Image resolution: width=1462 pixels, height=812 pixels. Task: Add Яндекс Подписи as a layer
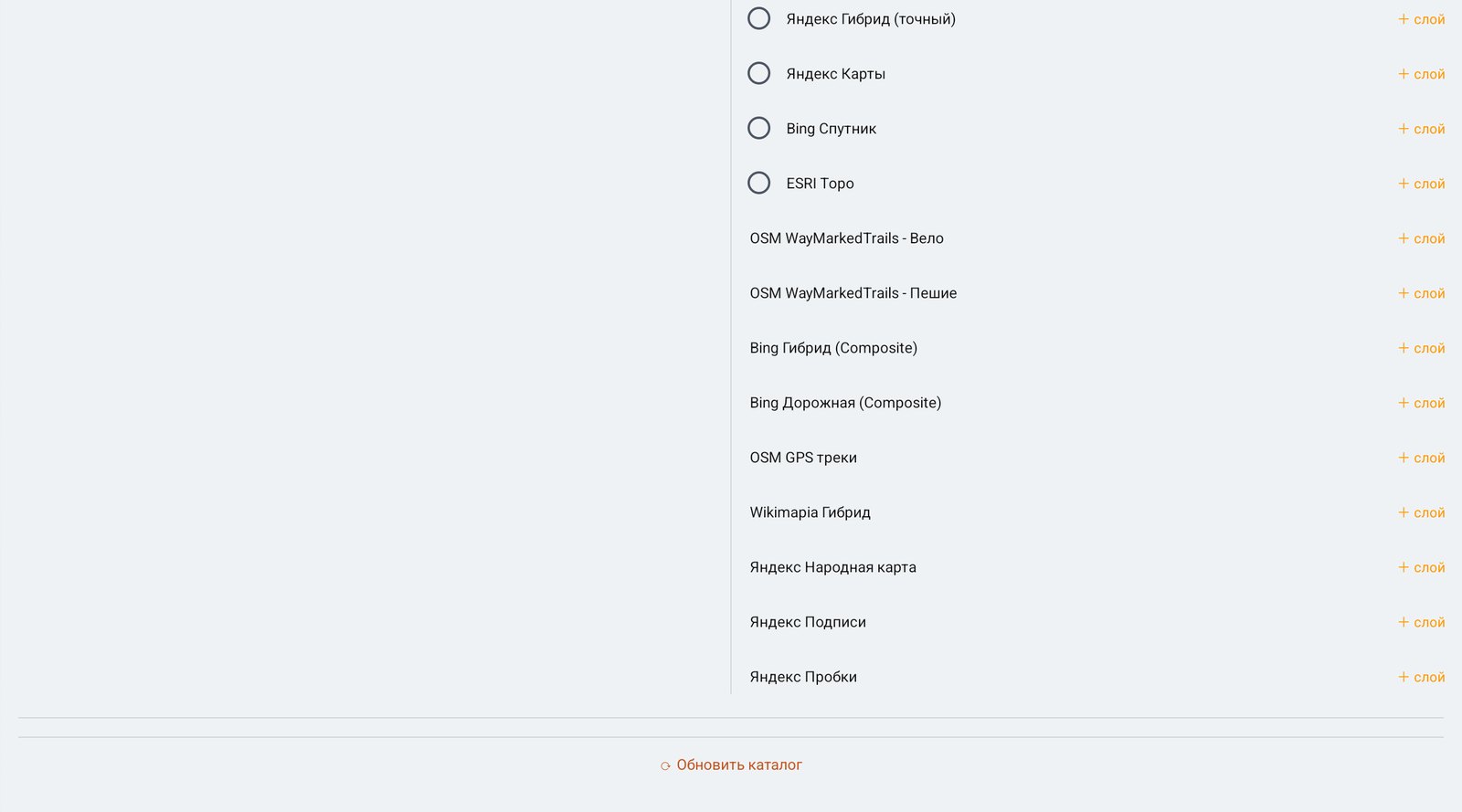coord(1421,622)
